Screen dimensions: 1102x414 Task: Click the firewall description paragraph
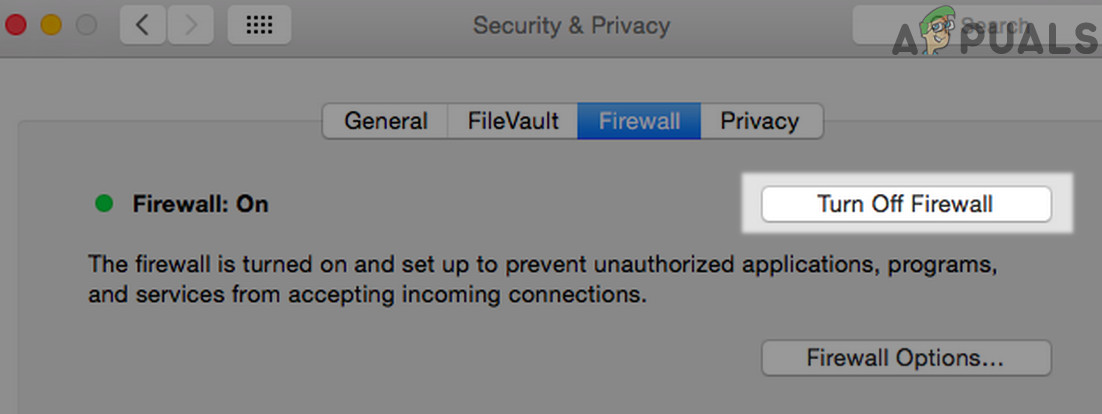(x=545, y=280)
